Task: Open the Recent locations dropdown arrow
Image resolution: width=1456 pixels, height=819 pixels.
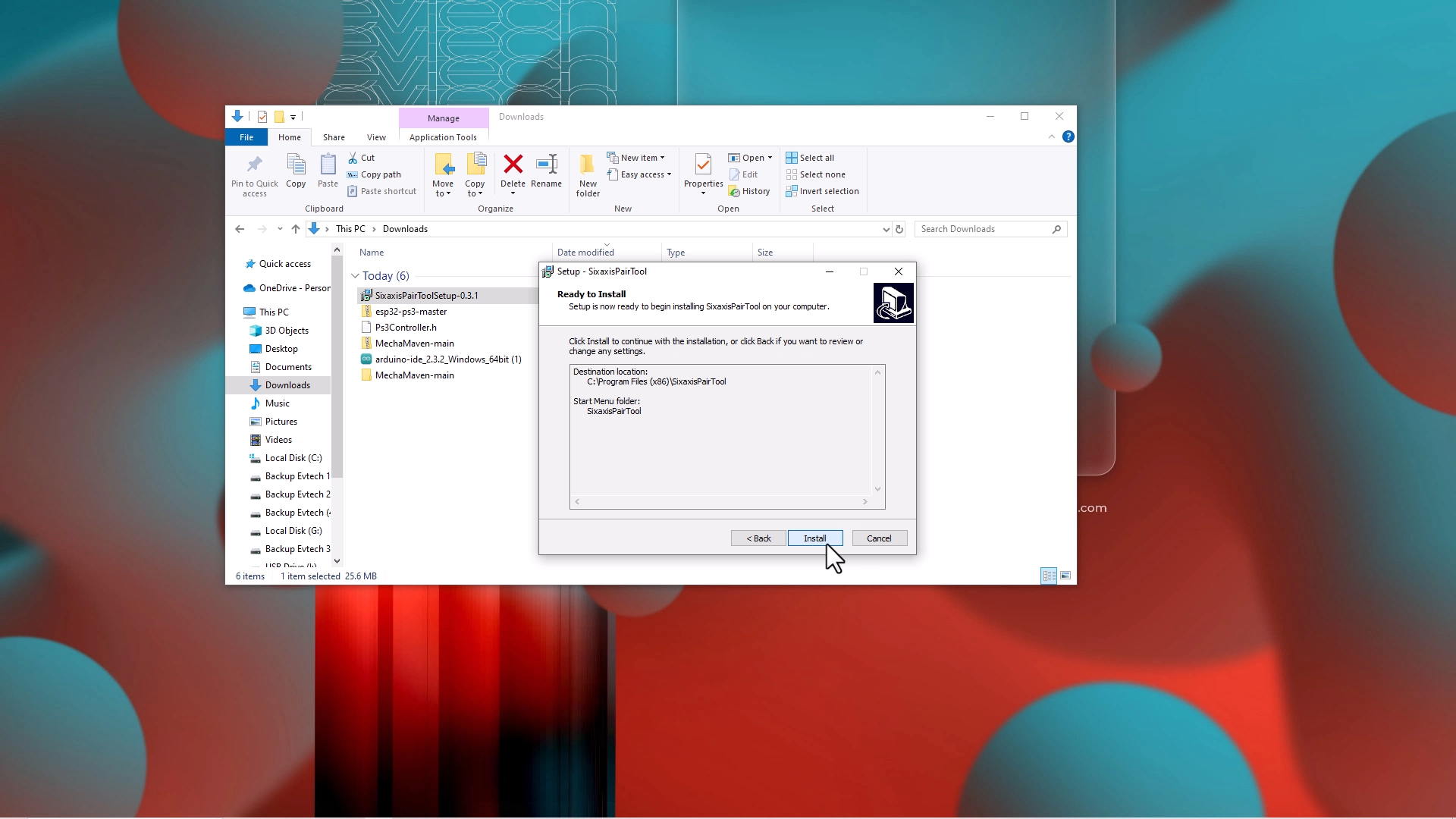Action: (x=280, y=229)
